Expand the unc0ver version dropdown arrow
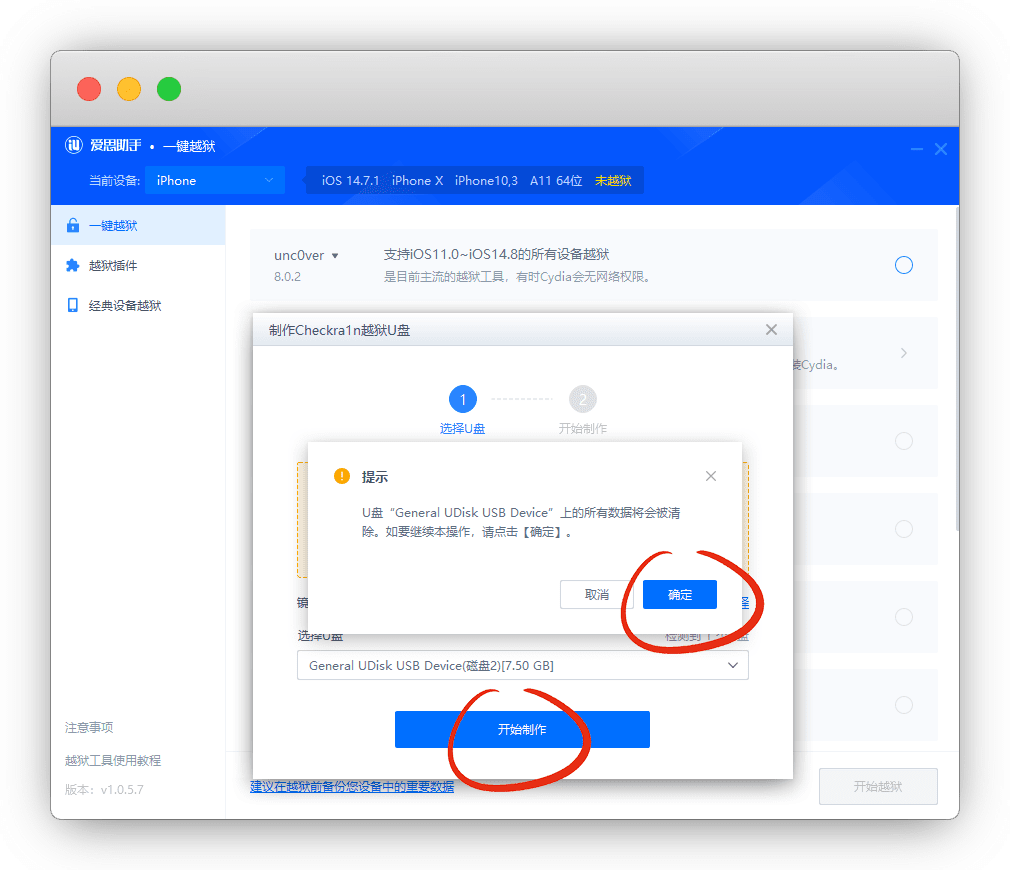 coord(335,256)
